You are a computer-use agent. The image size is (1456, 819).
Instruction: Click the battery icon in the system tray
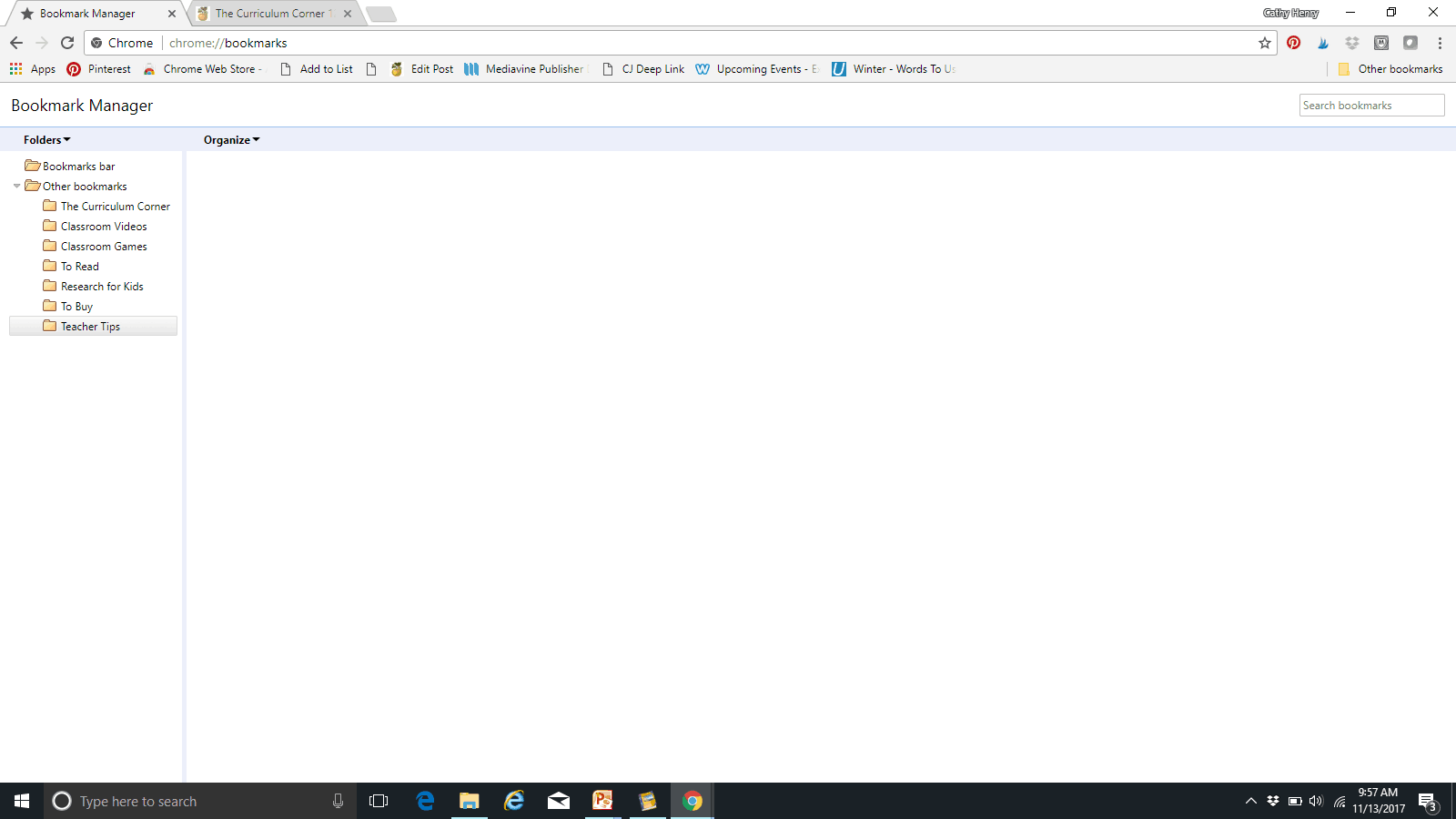pos(1295,801)
